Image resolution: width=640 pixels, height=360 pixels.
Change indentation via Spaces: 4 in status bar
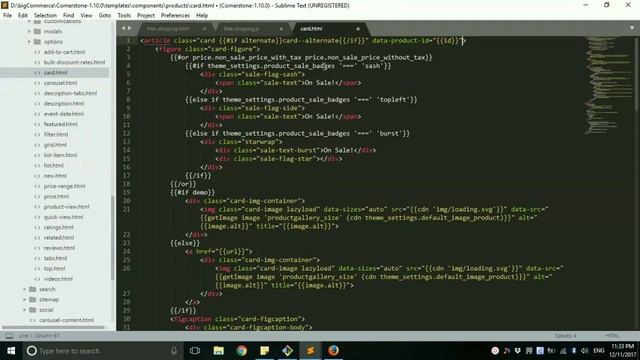coord(565,336)
